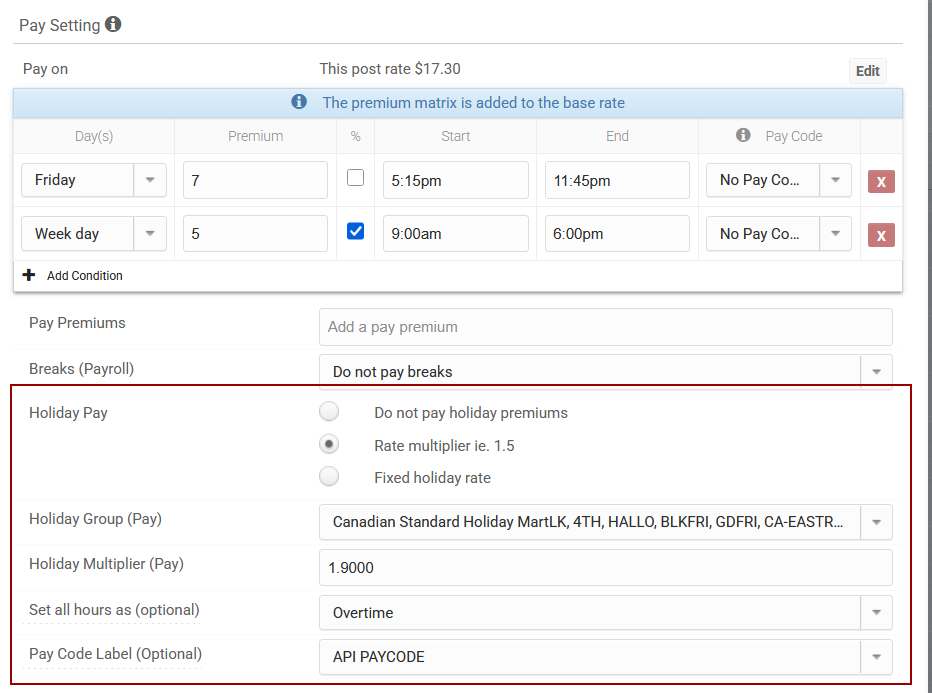This screenshot has height=693, width=932.
Task: Click the Friday premium field showing 7
Action: 255,180
